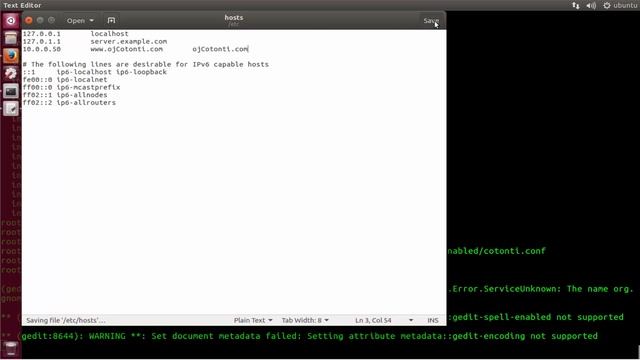Switch to the Terminal launcher icon
Viewport: 640px width, 360px height.
11,91
